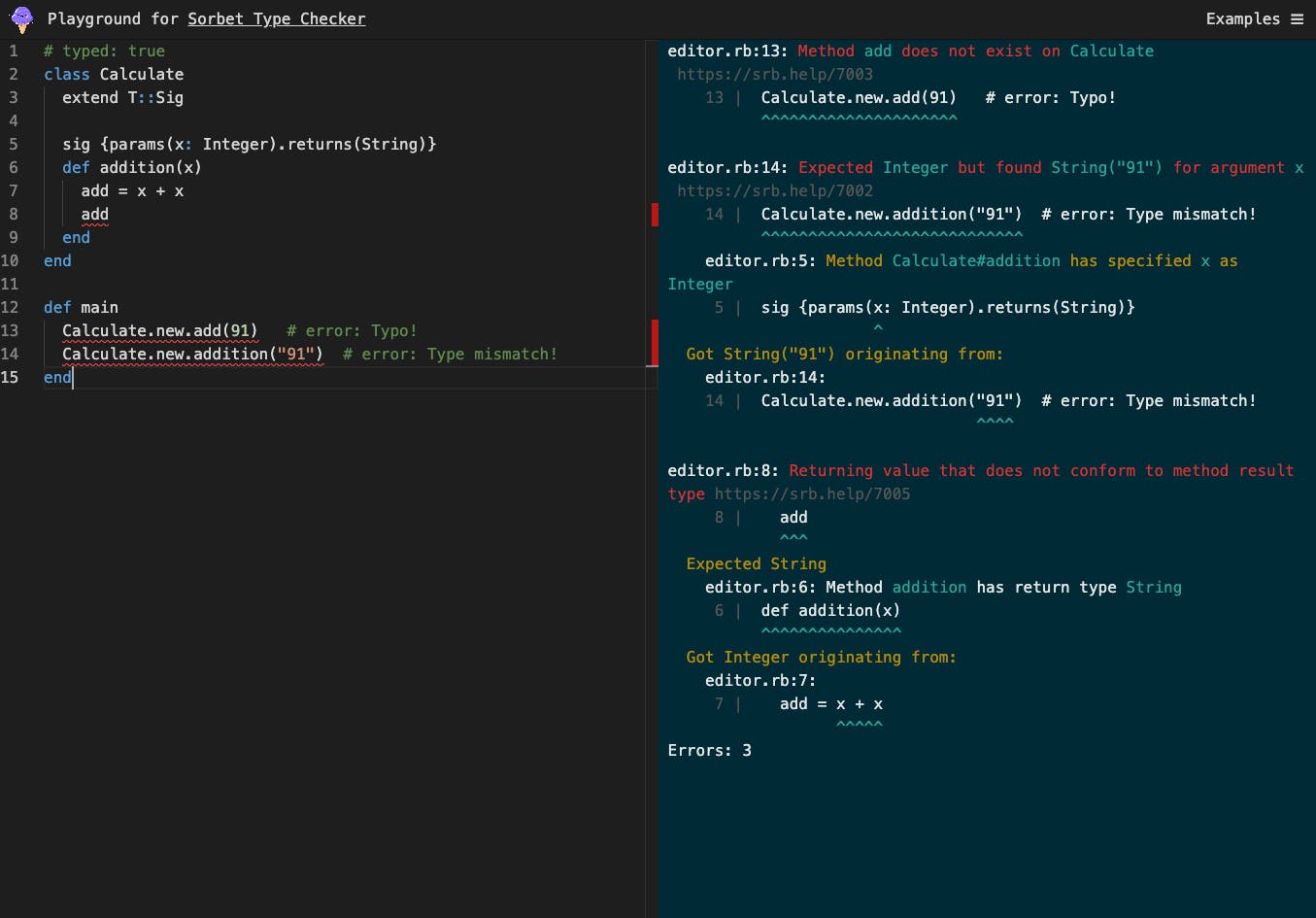Screen dimensions: 1316x918
Task: Click the editor.rb:14 error header location
Action: (x=727, y=167)
